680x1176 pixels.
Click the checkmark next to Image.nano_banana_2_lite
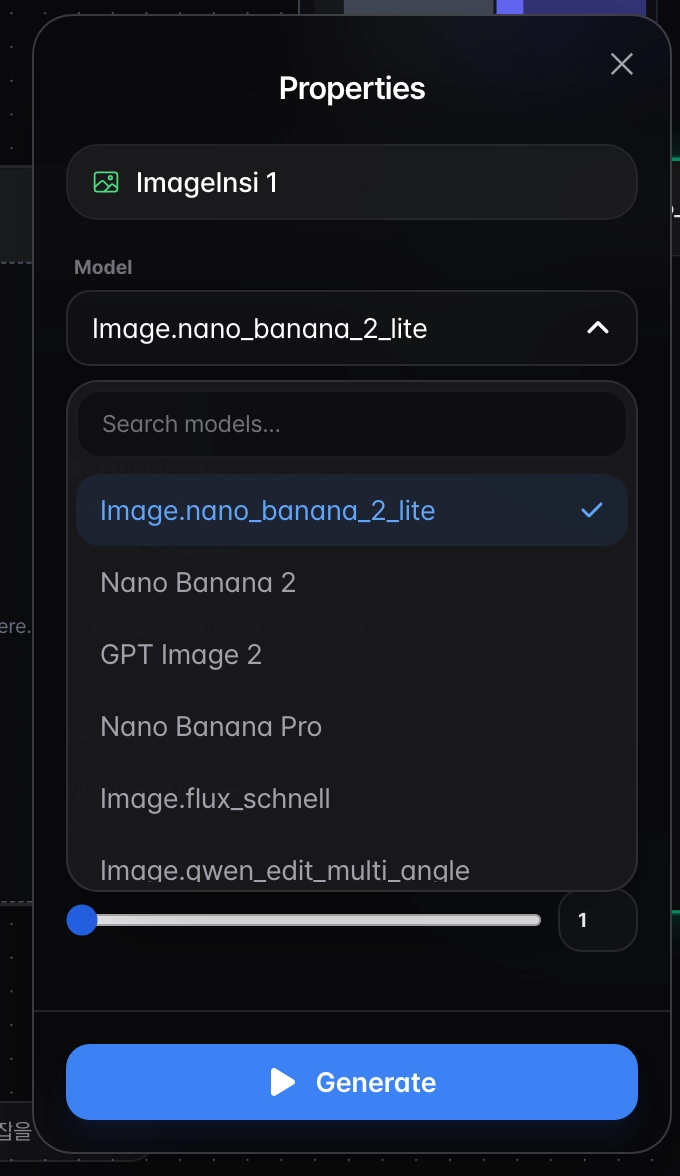click(592, 510)
